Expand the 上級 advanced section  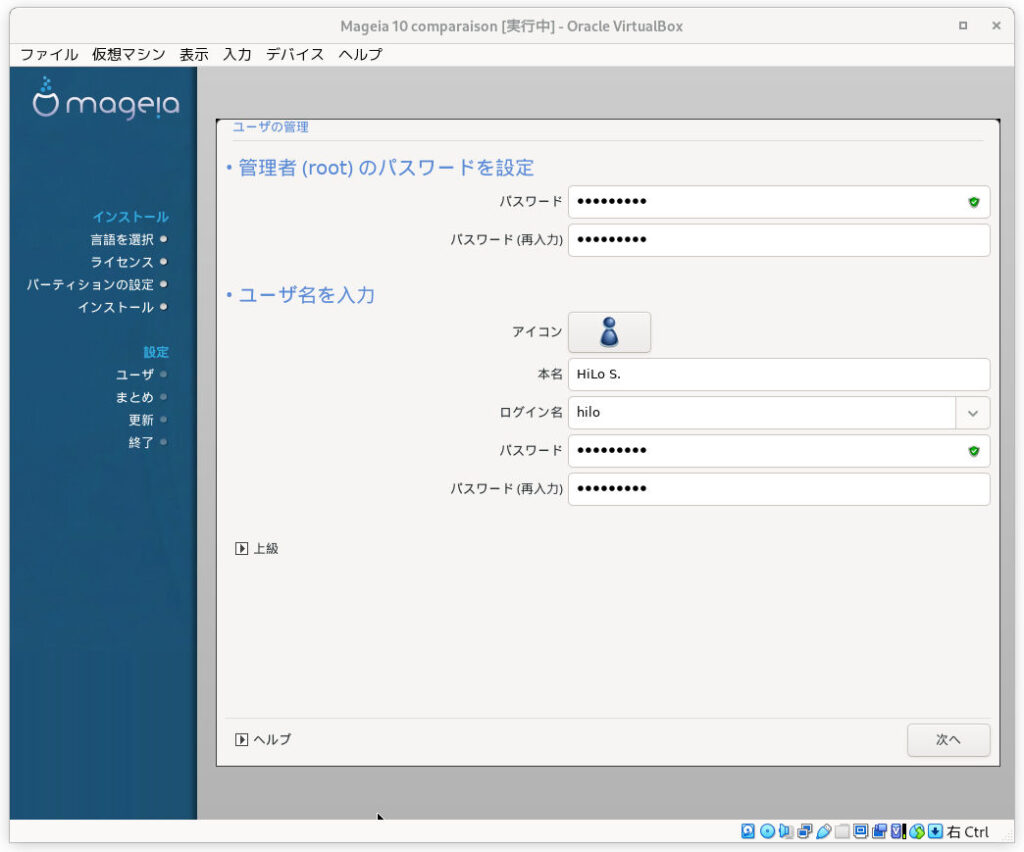(257, 548)
